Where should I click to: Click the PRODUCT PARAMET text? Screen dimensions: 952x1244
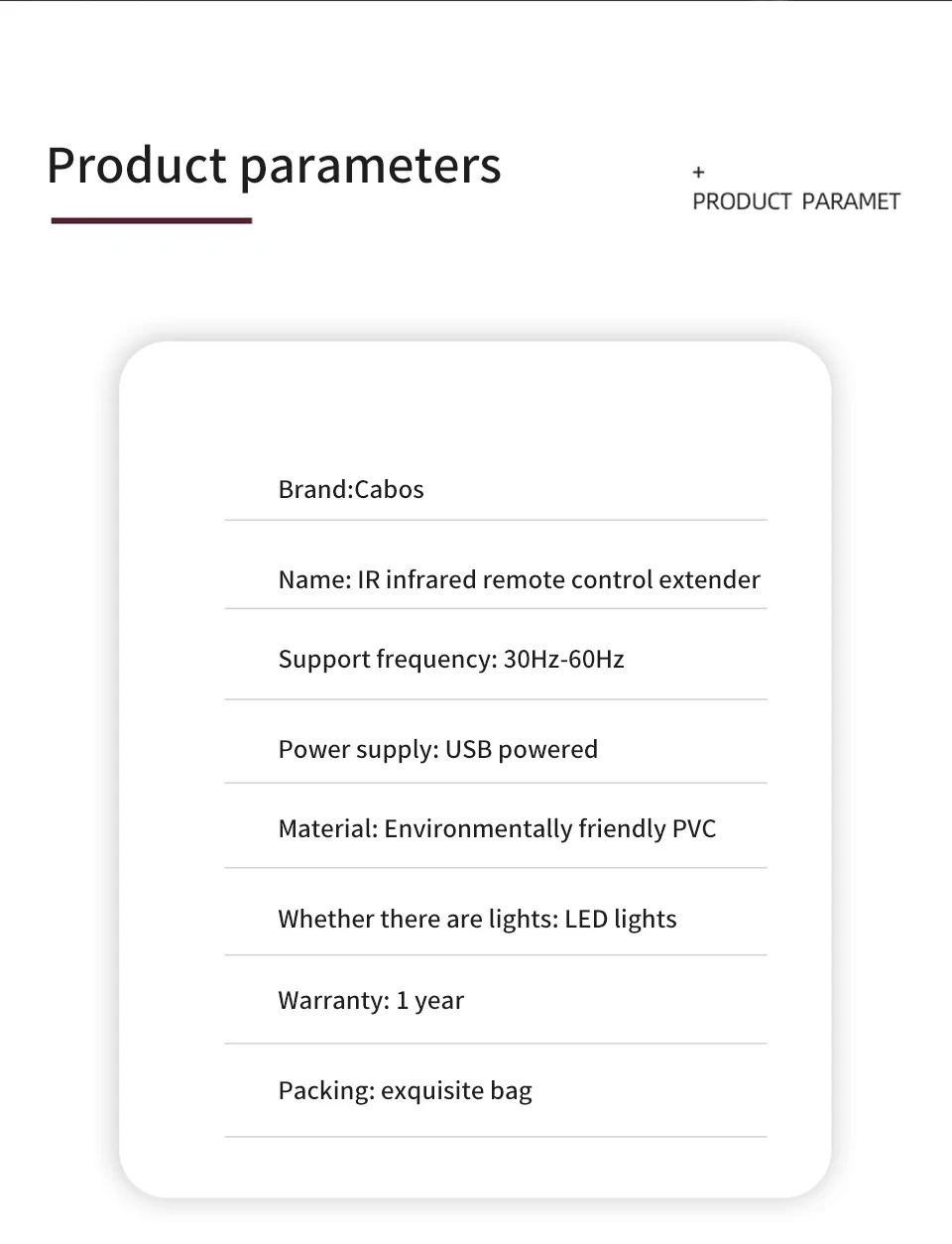tap(796, 201)
